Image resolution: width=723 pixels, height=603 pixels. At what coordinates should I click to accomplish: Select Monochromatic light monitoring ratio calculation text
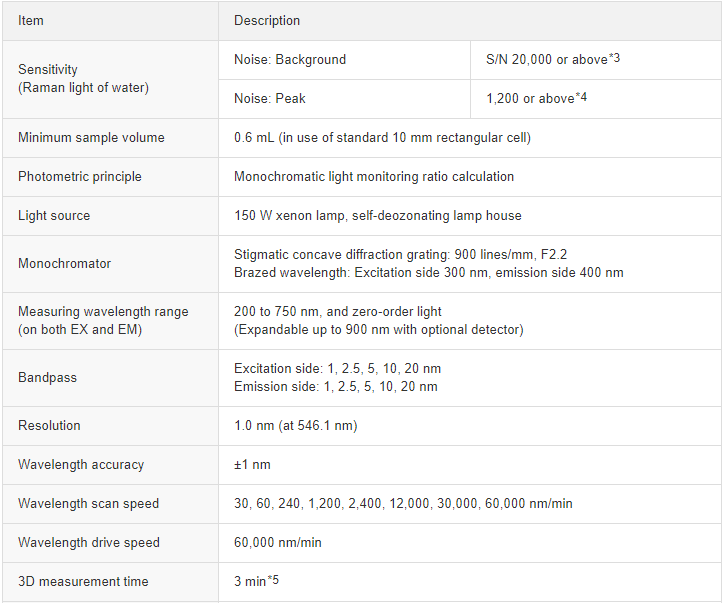[374, 177]
